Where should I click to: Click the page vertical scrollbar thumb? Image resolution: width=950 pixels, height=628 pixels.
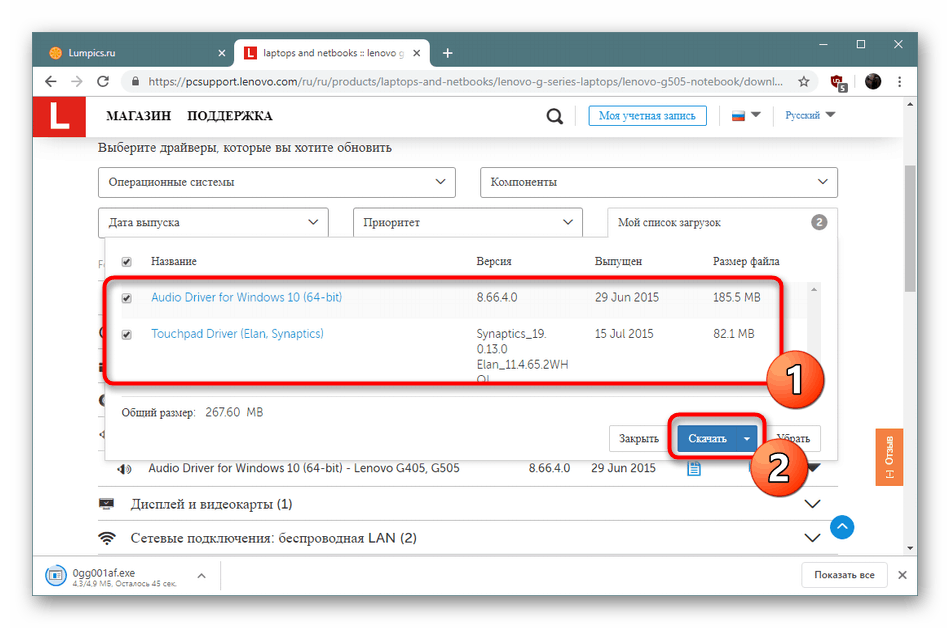[910, 228]
